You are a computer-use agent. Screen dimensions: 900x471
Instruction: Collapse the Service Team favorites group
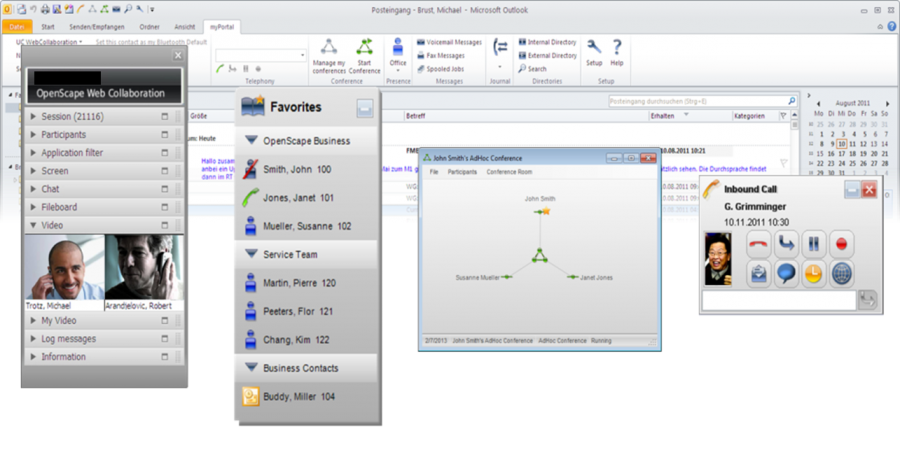[x=251, y=255]
